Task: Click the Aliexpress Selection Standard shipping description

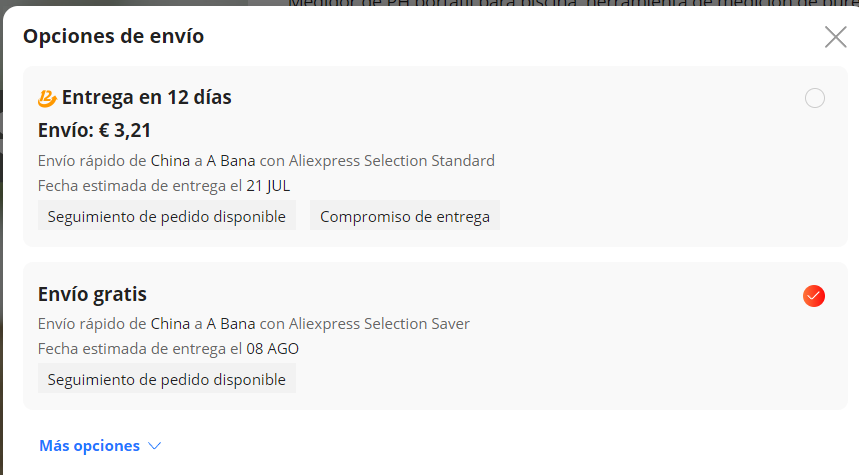Action: click(x=266, y=161)
